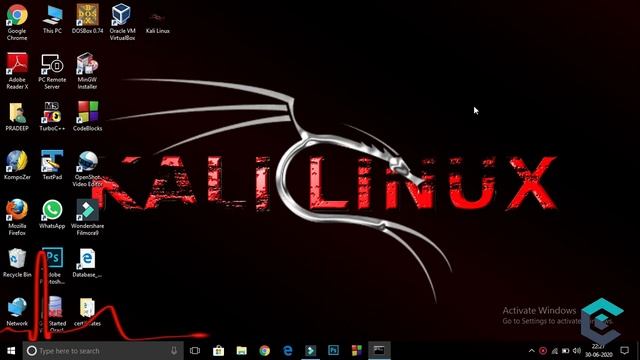The image size is (640, 360).
Task: Select KompoZer desktop shortcut
Action: pos(17,165)
